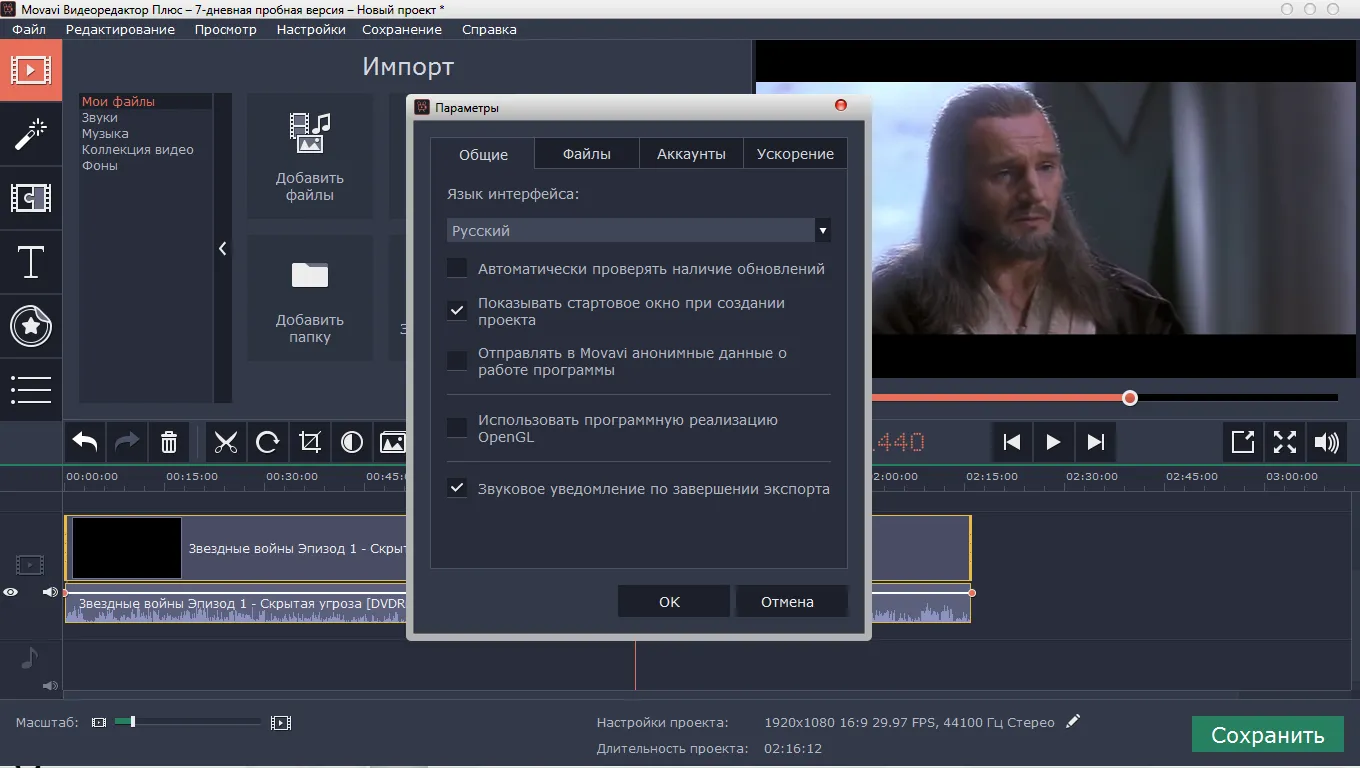
Task: Click the music note audio track icon
Action: (x=29, y=657)
